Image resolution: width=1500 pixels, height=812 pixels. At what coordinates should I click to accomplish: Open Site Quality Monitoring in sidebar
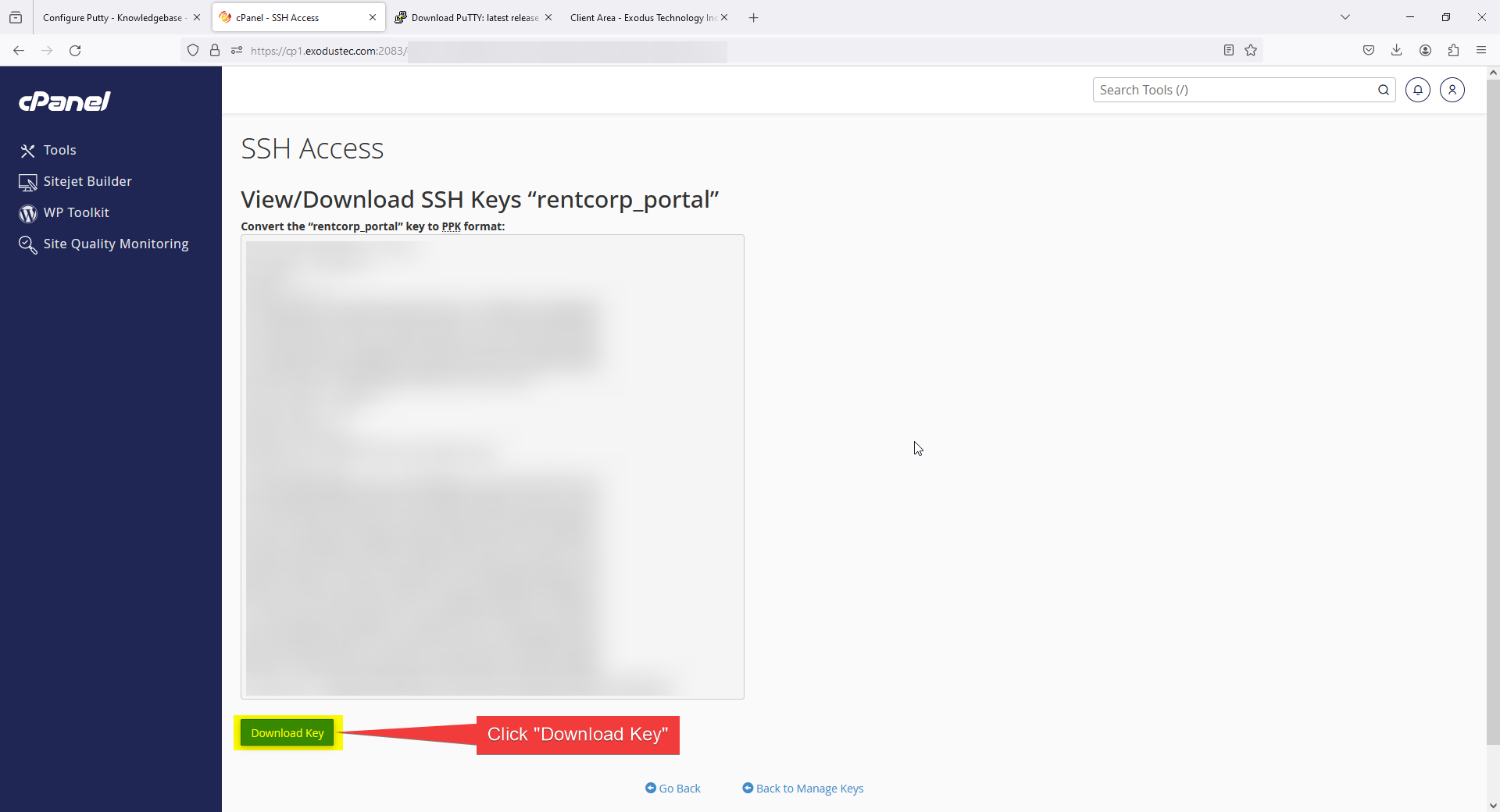coord(116,244)
